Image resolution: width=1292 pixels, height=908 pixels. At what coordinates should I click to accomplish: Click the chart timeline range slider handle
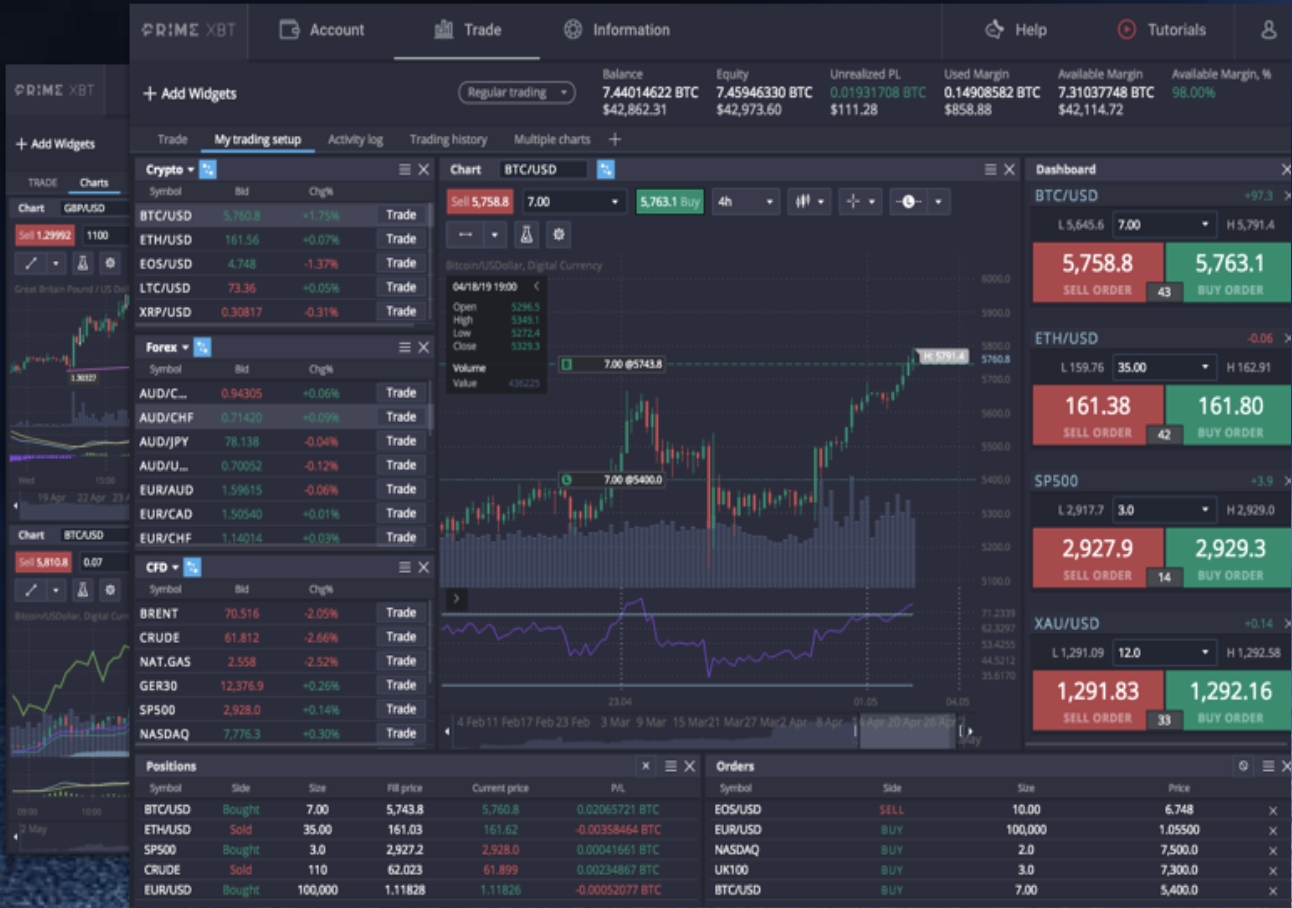pos(856,733)
